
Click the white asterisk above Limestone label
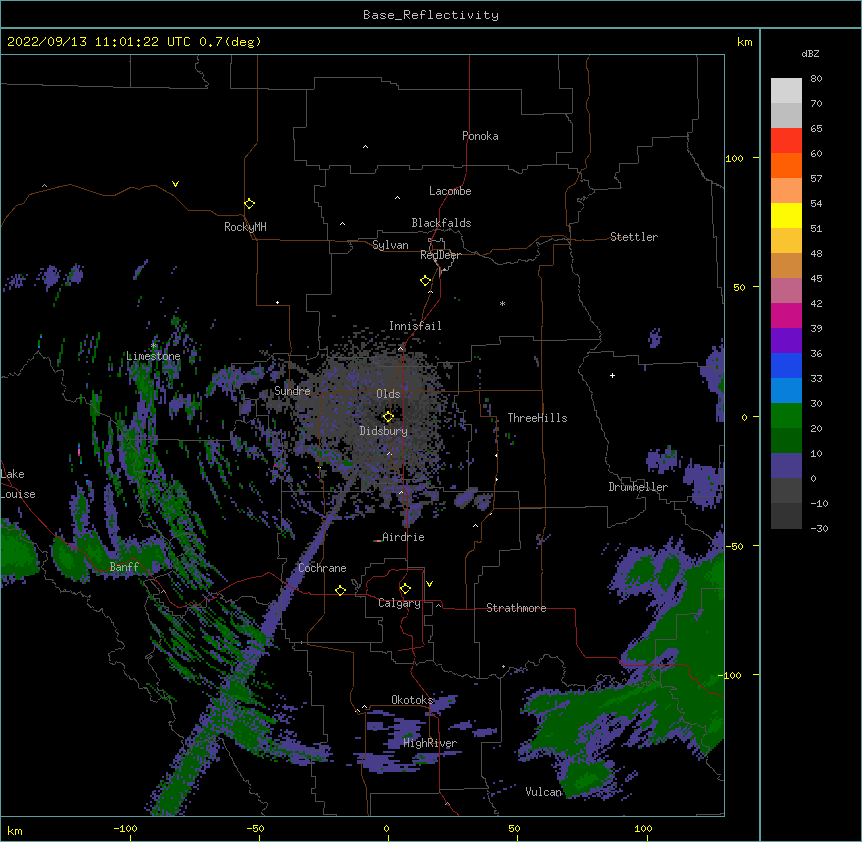pos(153,345)
